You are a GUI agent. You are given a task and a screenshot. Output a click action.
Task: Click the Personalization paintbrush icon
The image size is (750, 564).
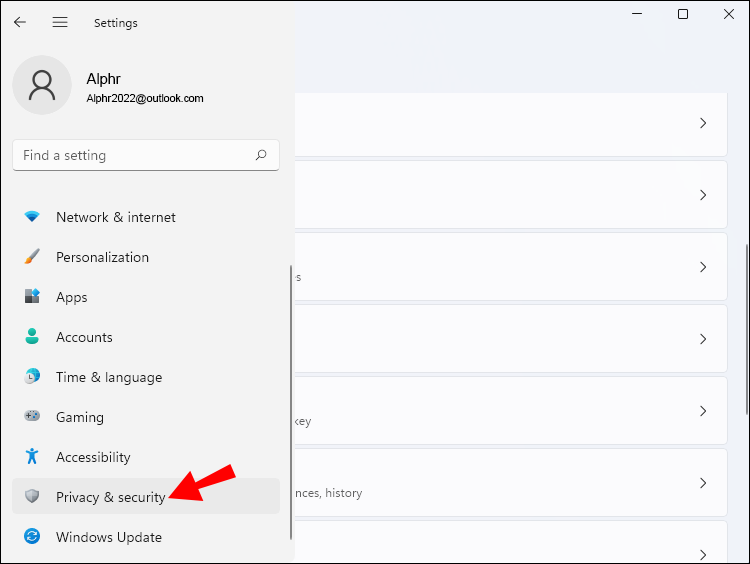32,257
